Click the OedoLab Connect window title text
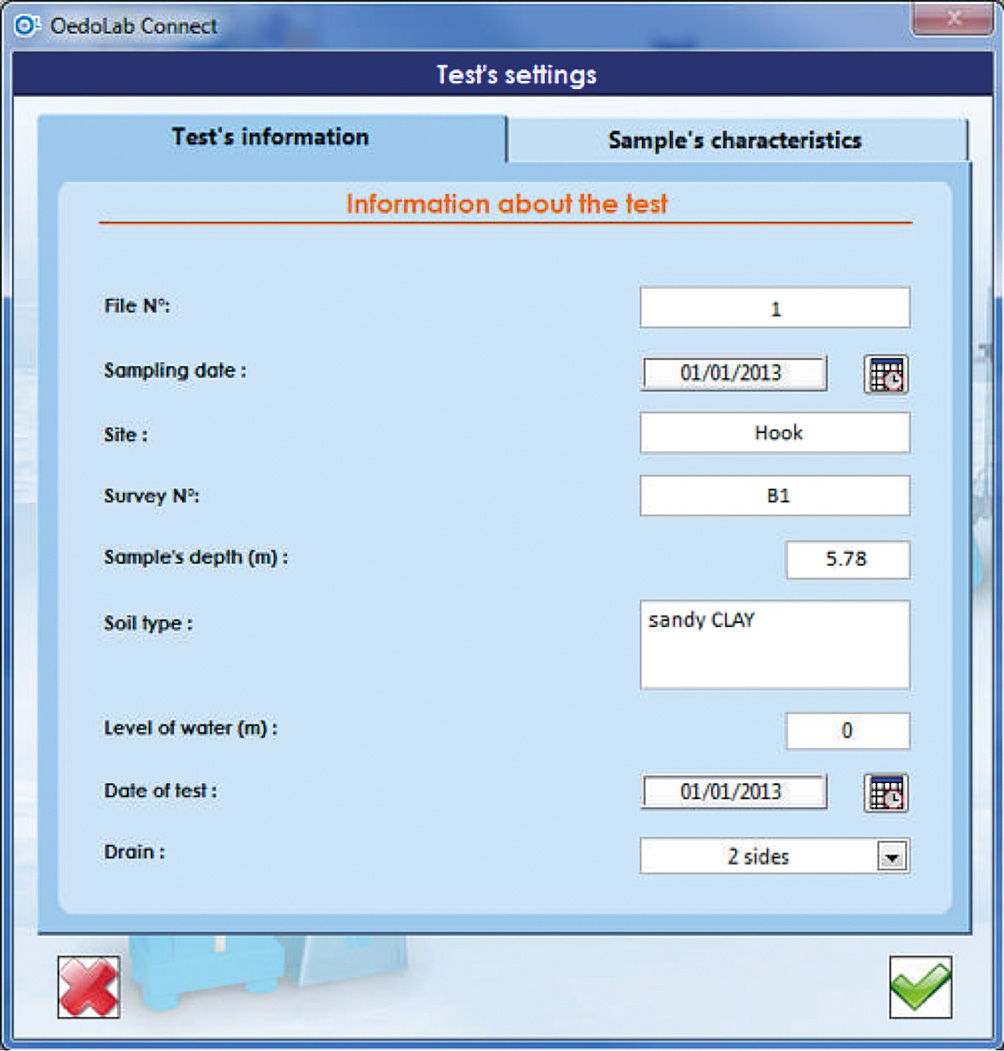This screenshot has height=1051, width=1004. click(133, 26)
